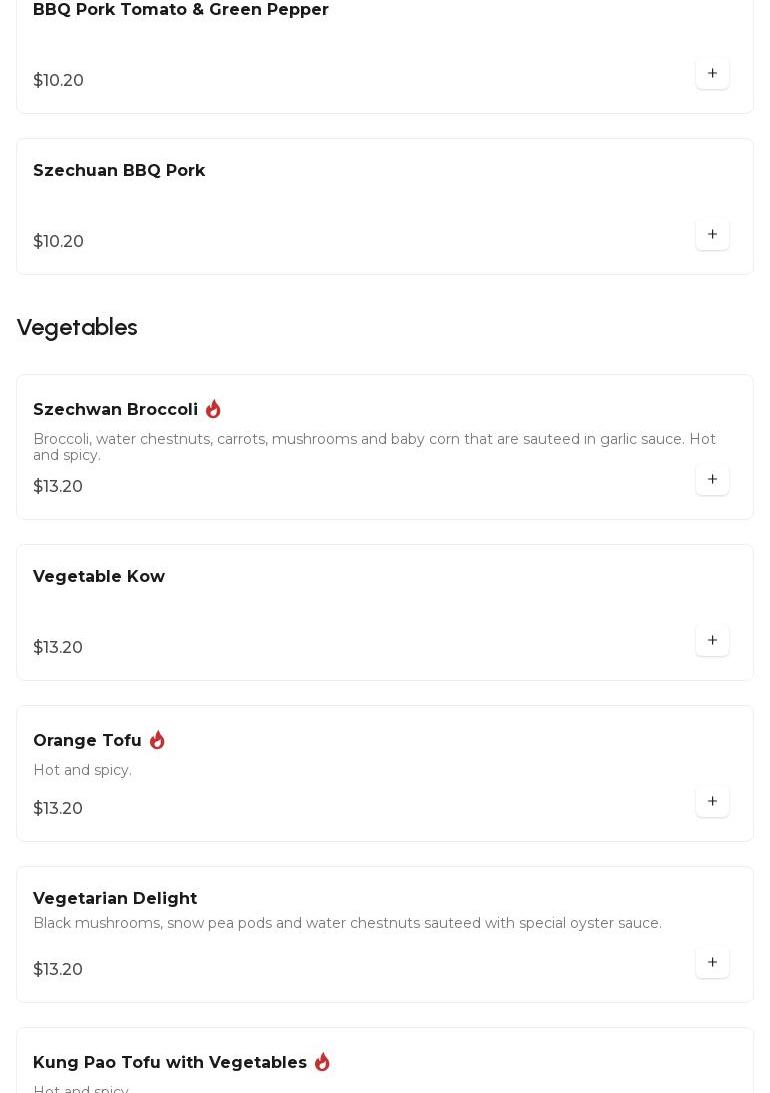Image resolution: width=770 pixels, height=1093 pixels.
Task: Open Kung Pao Tofu with Vegetables item
Action: [170, 1063]
